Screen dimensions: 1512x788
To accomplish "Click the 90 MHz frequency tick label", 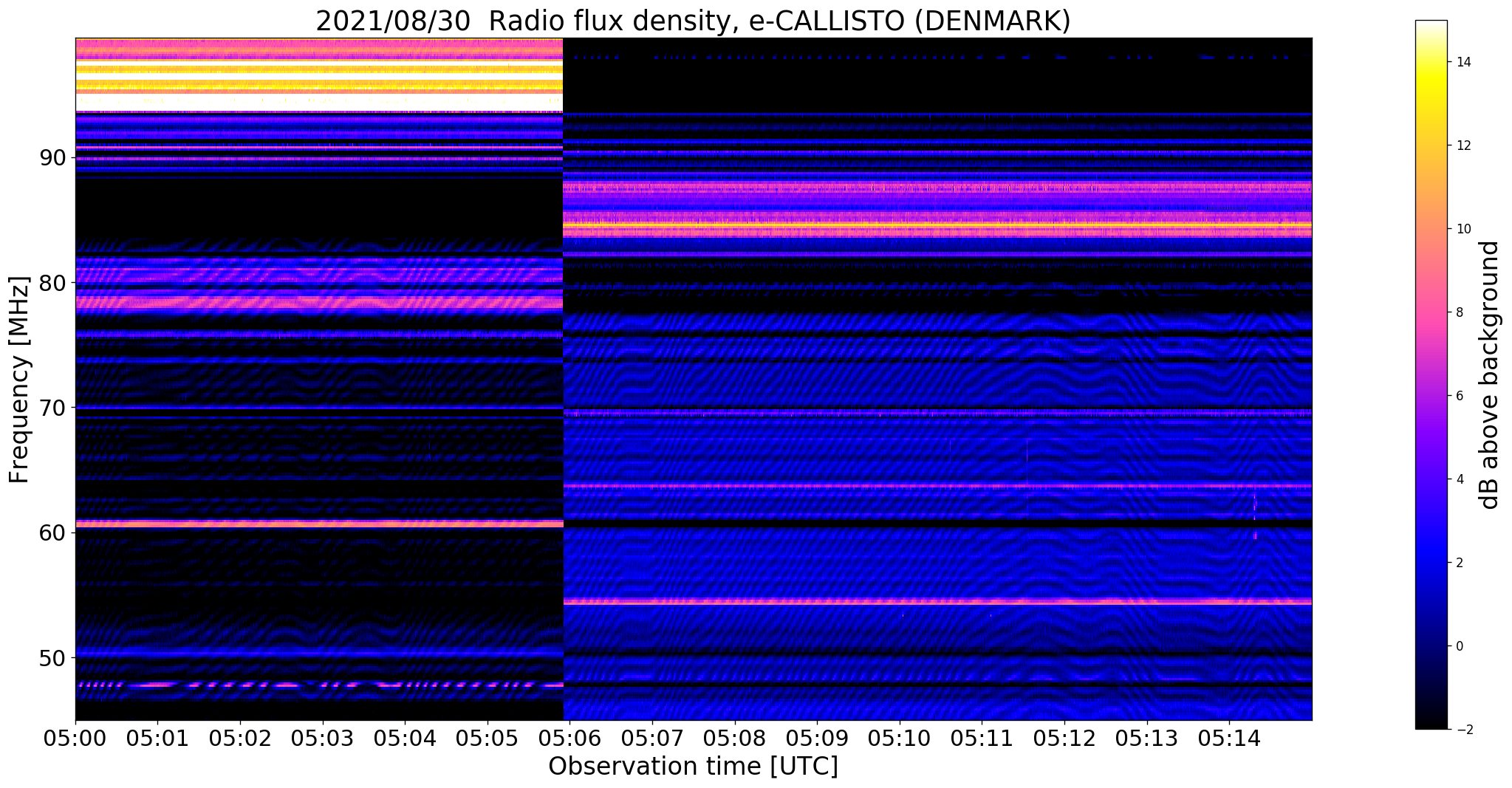I will coord(52,158).
